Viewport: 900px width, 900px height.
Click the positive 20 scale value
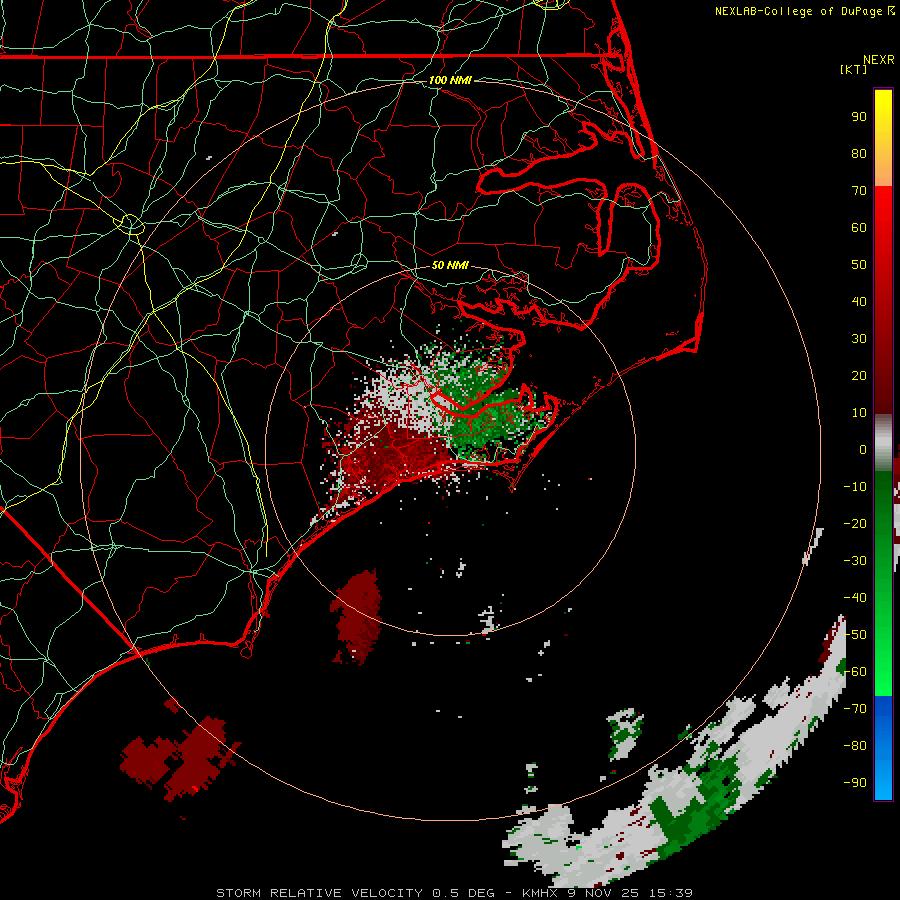(859, 376)
